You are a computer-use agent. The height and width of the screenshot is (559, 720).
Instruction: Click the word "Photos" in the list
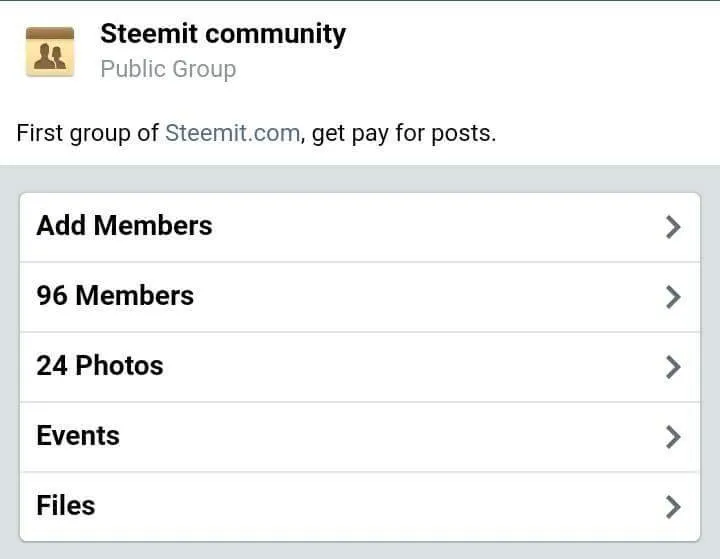pos(119,366)
